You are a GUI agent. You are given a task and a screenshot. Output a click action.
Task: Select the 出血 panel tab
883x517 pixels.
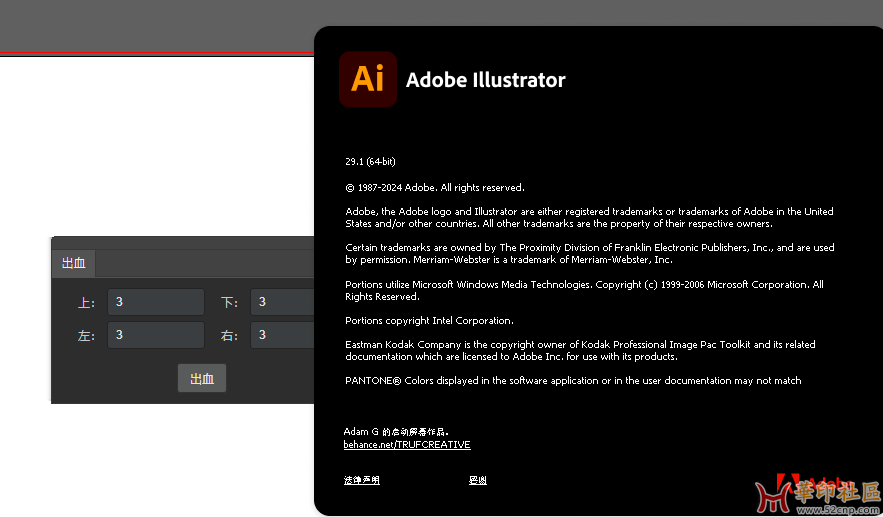pyautogui.click(x=74, y=263)
